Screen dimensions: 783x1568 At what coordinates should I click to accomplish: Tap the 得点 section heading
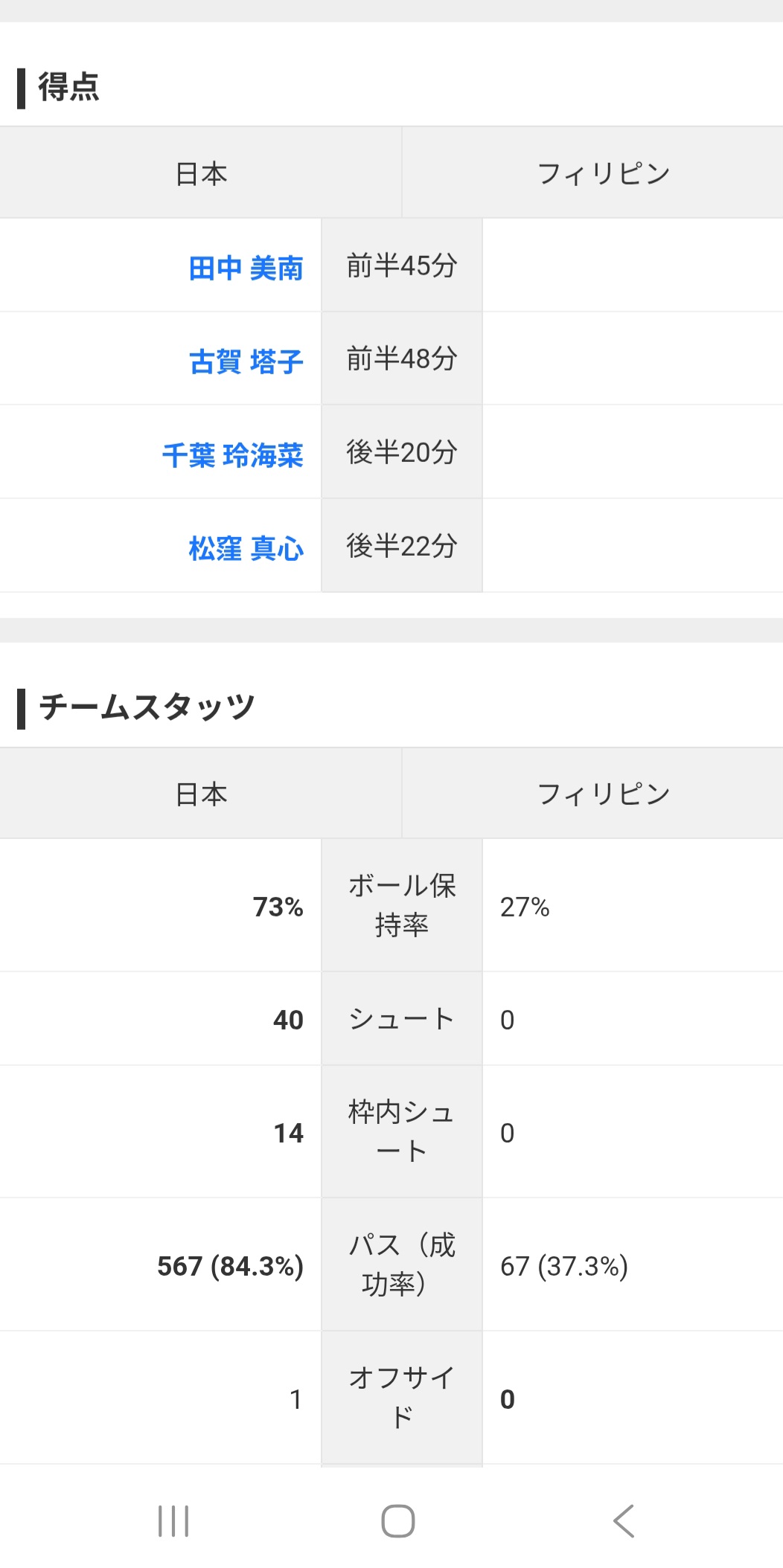pos(68,87)
